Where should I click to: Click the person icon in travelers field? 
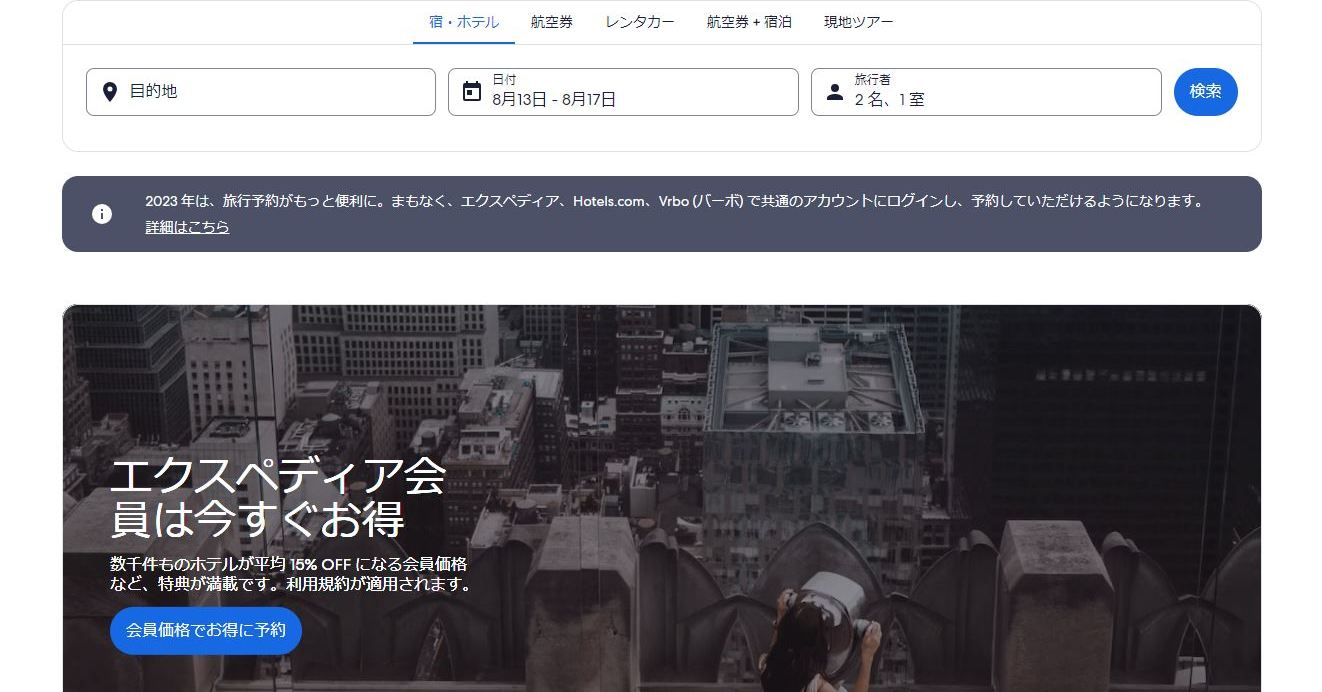(x=835, y=92)
